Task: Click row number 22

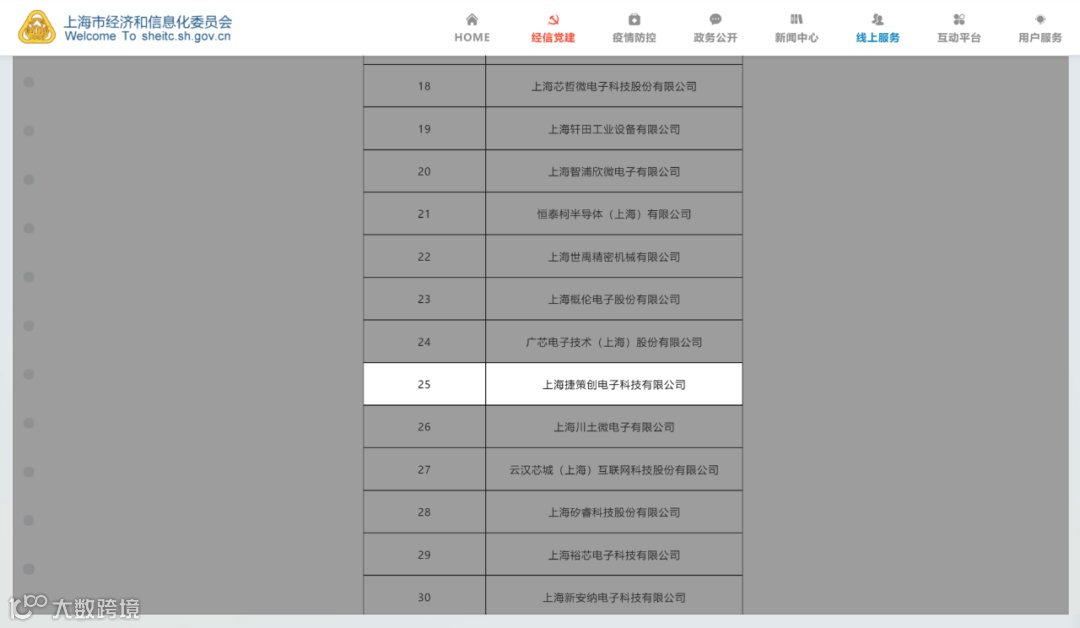Action: coord(424,257)
